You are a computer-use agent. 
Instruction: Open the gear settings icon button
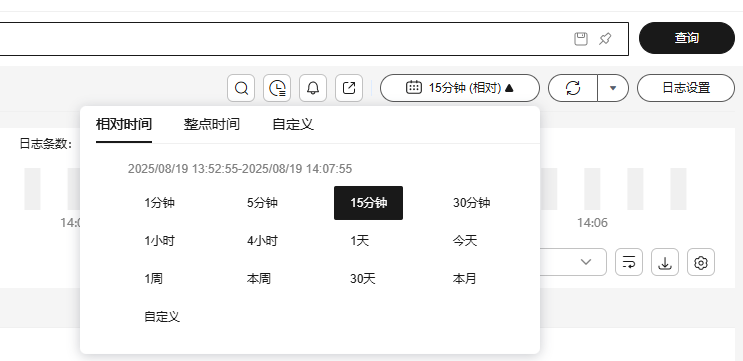click(x=701, y=262)
